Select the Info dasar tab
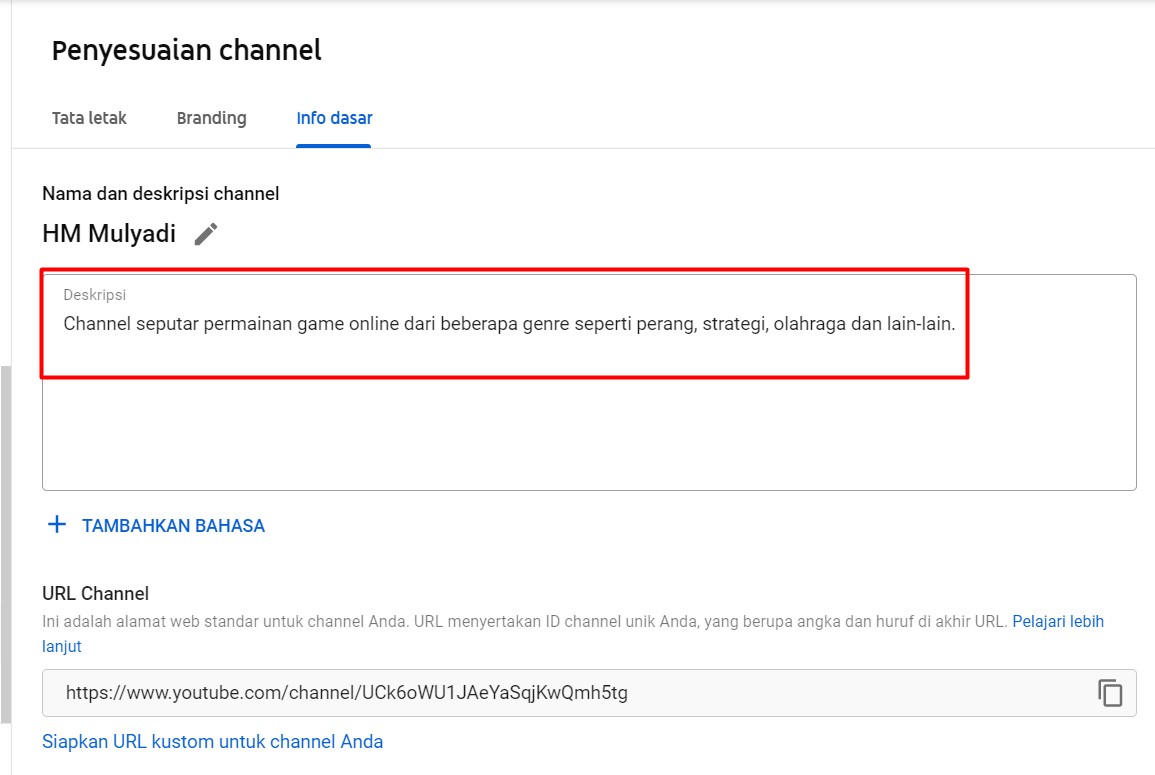Image resolution: width=1155 pixels, height=775 pixels. click(x=334, y=118)
